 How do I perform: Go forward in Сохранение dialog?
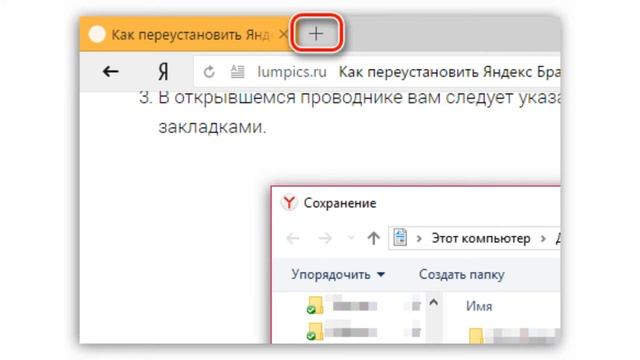(325, 238)
